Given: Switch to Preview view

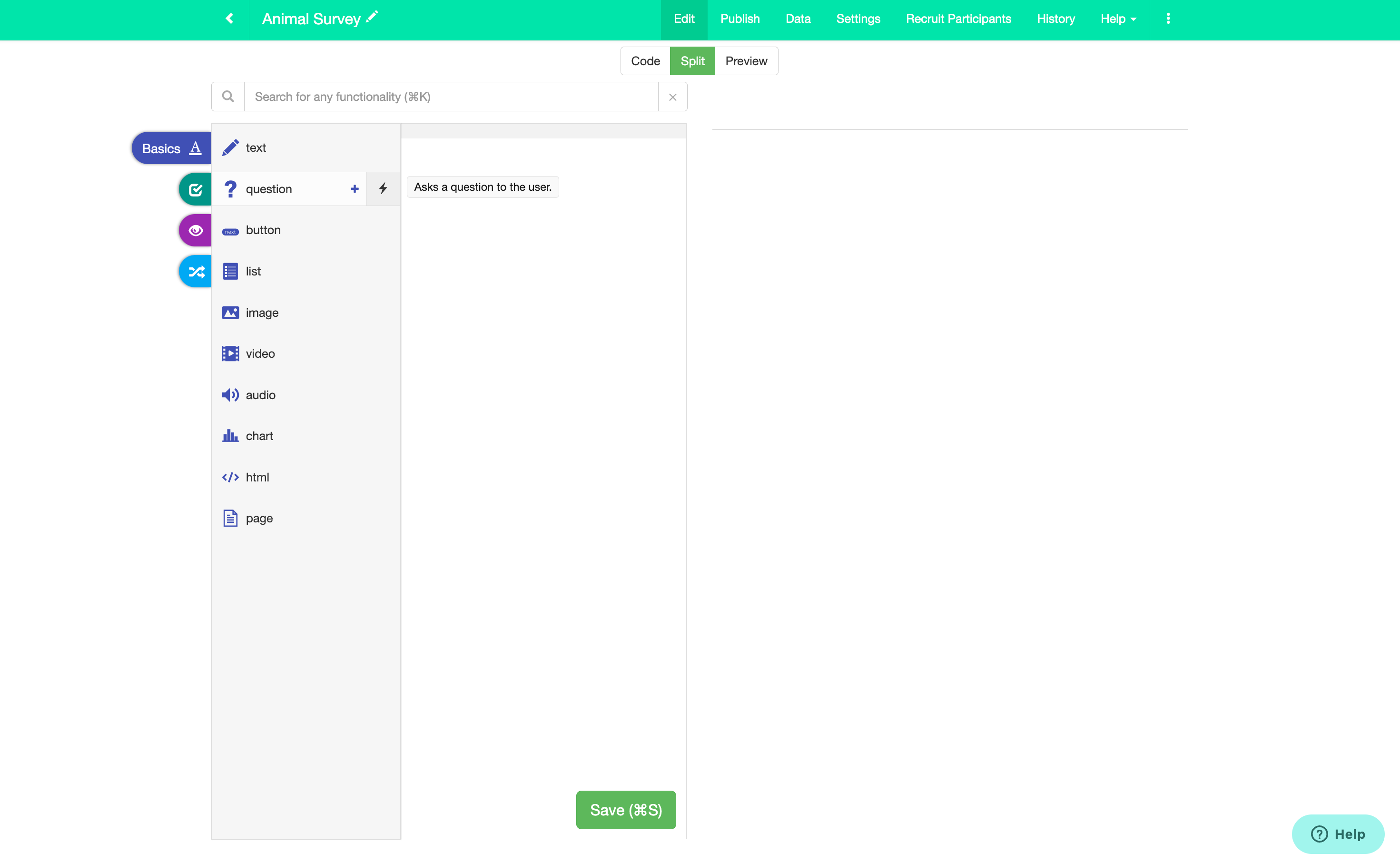Looking at the screenshot, I should point(746,61).
